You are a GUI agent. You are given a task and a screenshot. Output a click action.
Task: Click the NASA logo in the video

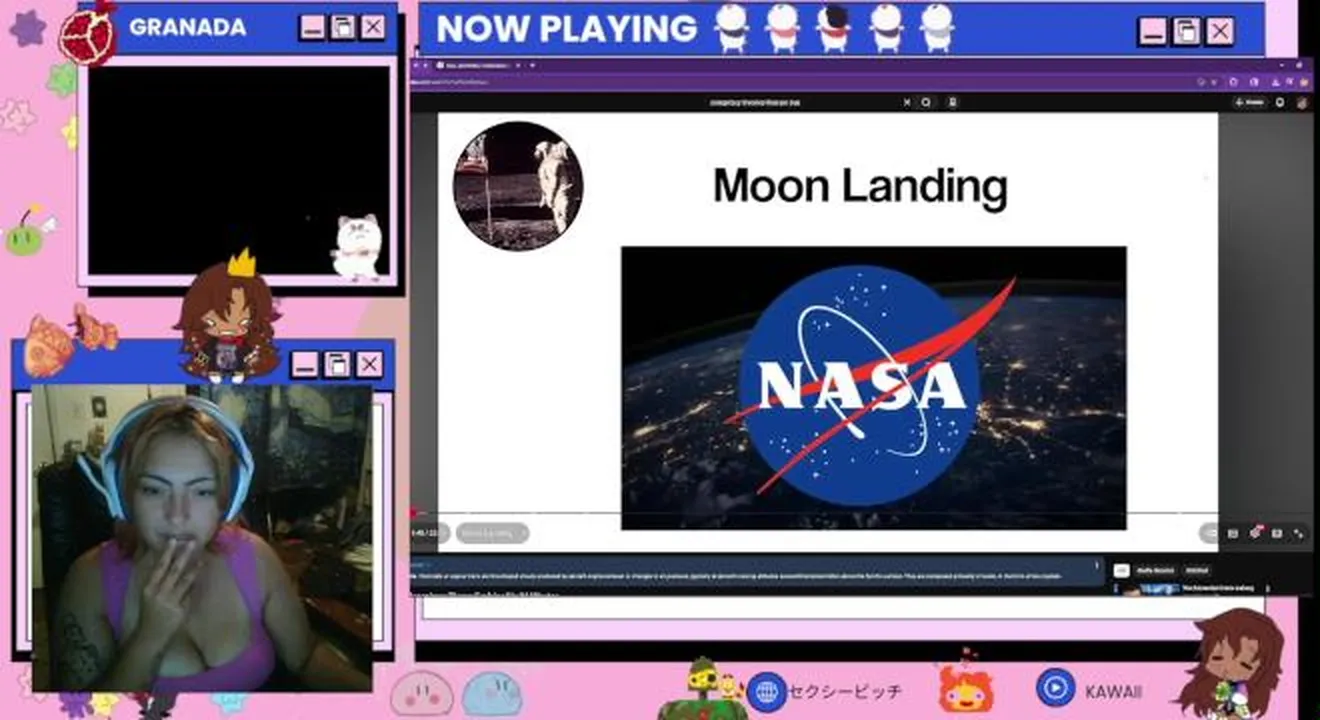point(863,385)
